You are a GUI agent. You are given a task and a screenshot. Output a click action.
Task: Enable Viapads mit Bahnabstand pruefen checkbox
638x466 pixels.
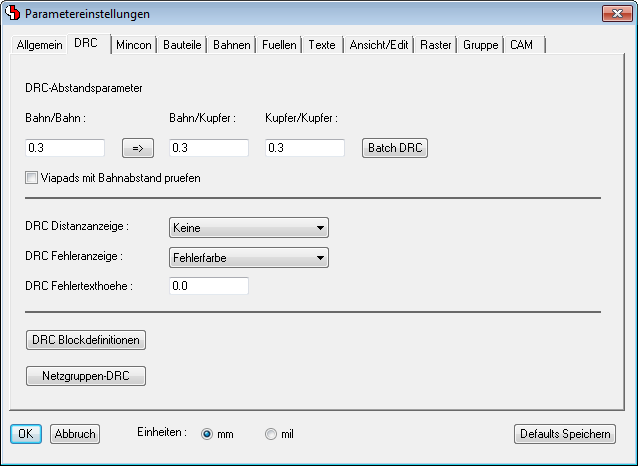tap(32, 178)
